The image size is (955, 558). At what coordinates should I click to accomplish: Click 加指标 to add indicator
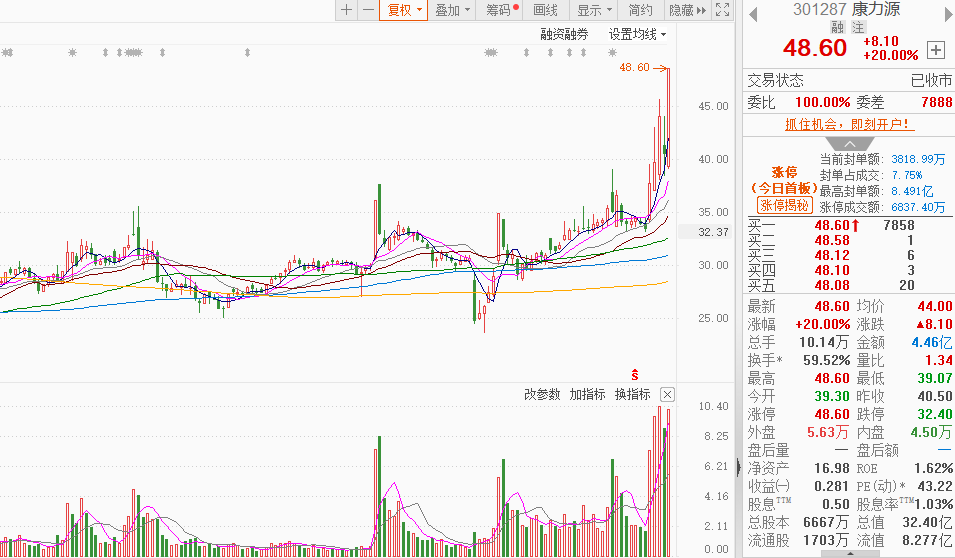(x=587, y=394)
